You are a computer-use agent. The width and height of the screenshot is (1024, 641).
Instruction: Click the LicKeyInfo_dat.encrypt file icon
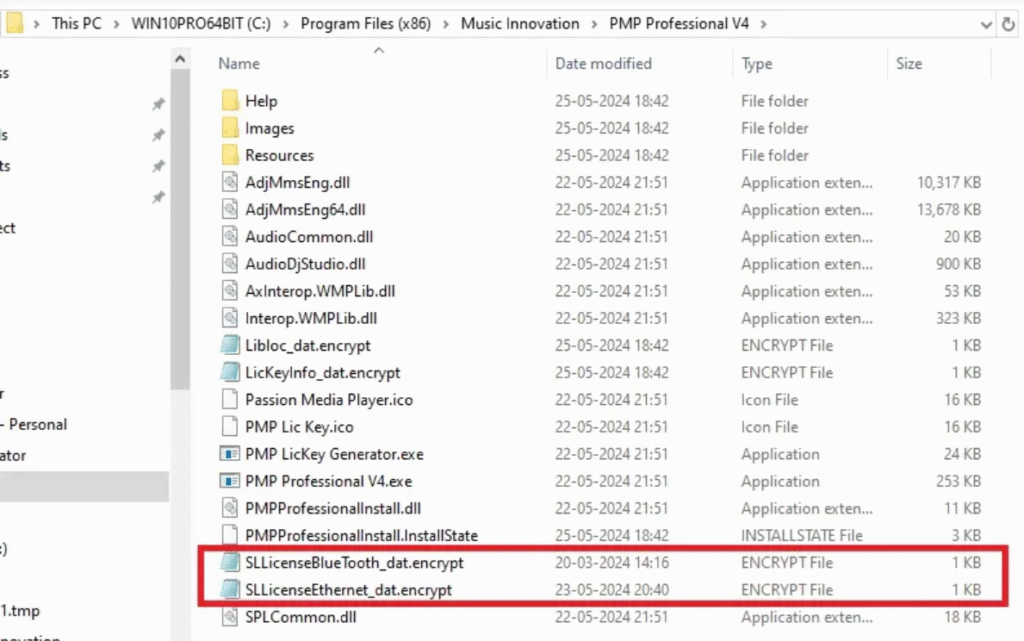230,373
